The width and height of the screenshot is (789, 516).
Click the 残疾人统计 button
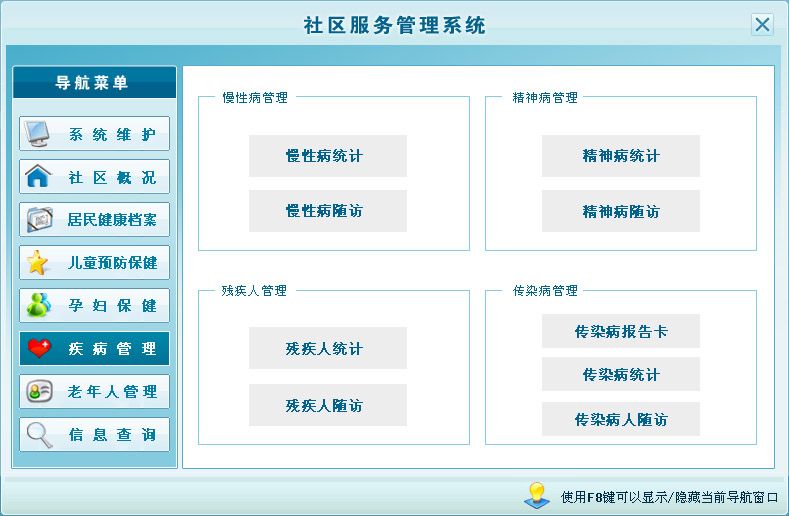tap(328, 348)
